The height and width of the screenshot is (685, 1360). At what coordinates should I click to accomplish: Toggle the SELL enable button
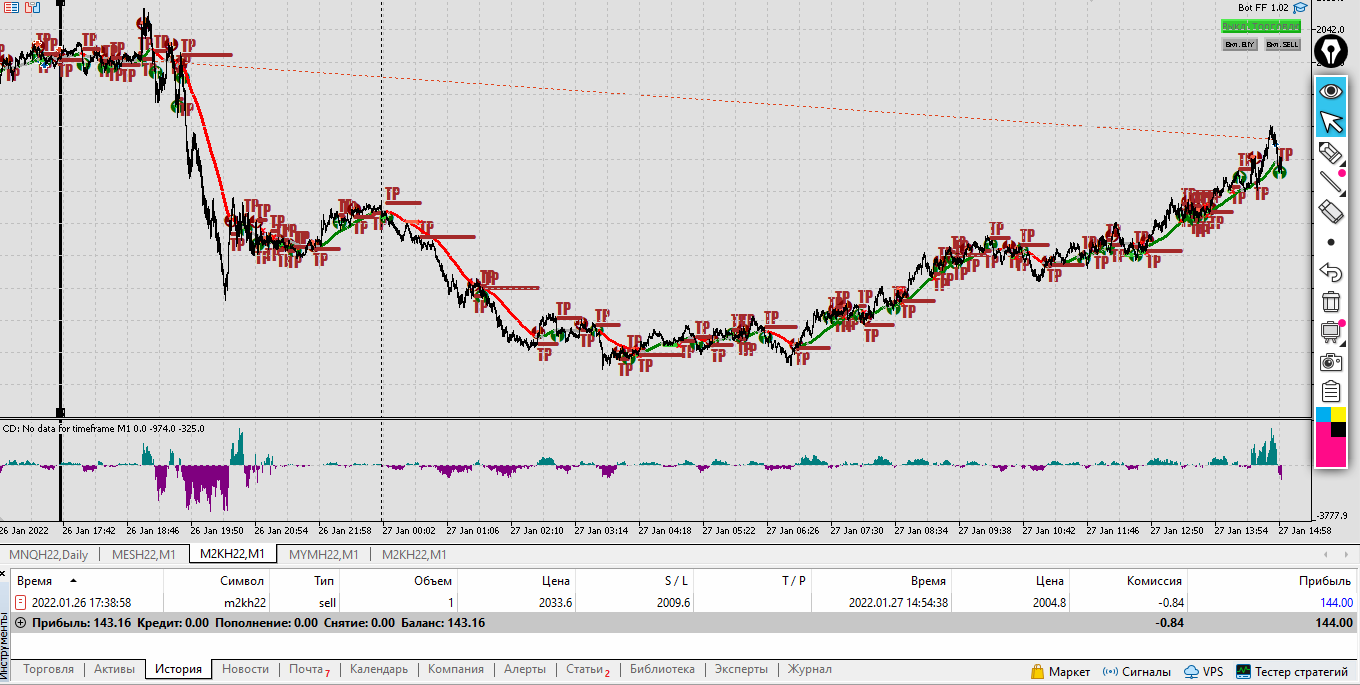(x=1282, y=44)
